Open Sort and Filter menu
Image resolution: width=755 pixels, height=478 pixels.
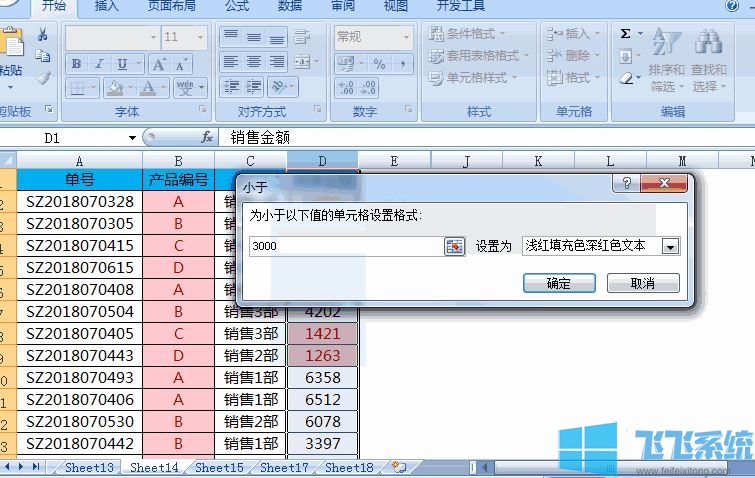(x=667, y=60)
